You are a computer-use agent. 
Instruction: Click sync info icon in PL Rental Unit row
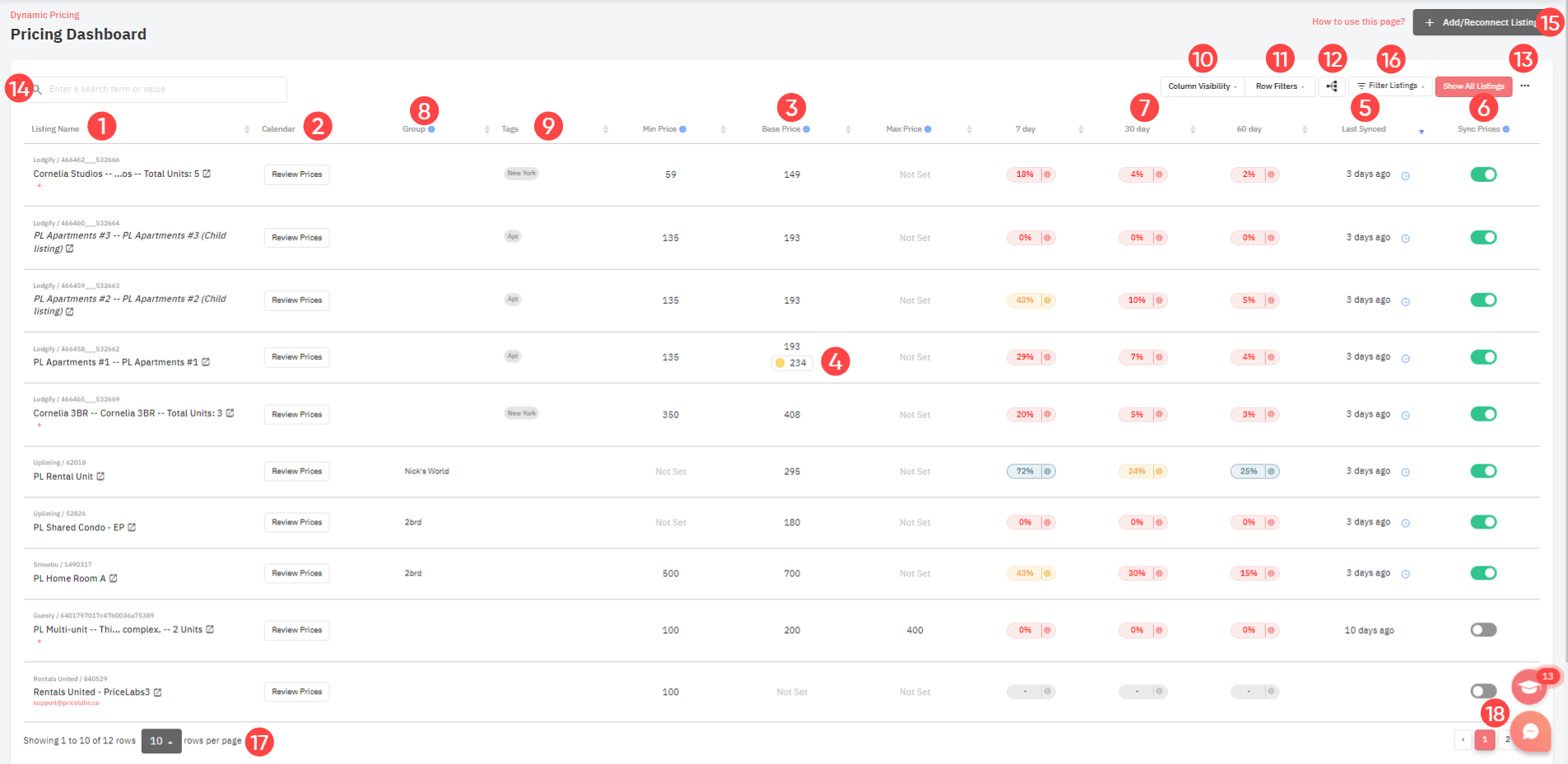pyautogui.click(x=1406, y=473)
